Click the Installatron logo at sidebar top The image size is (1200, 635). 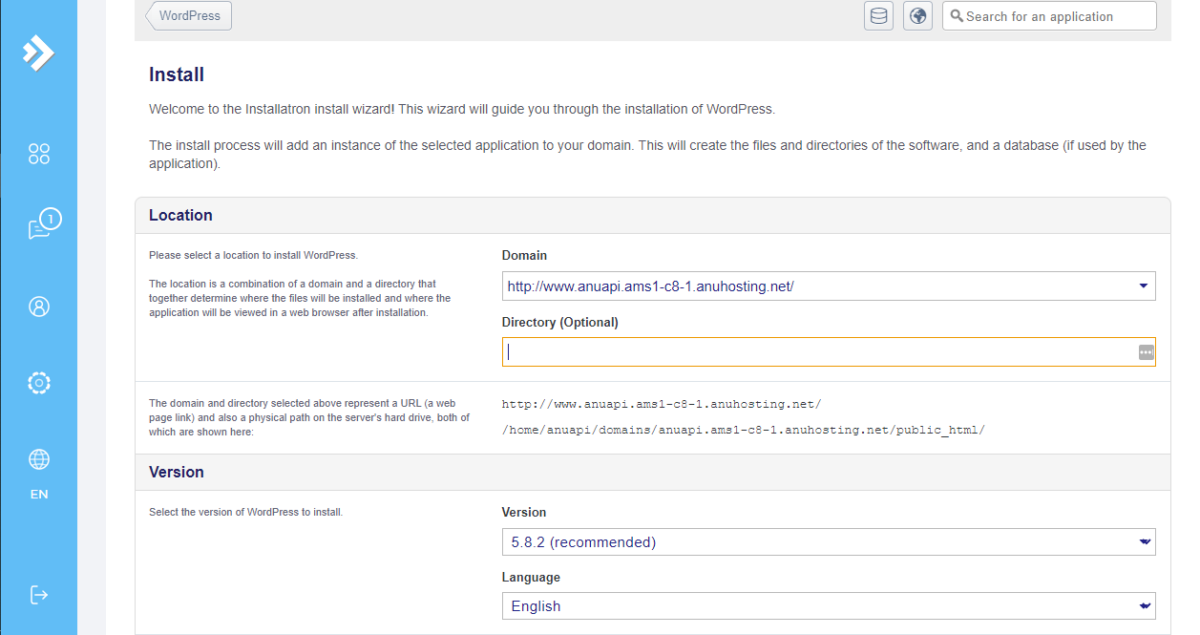coord(38,54)
